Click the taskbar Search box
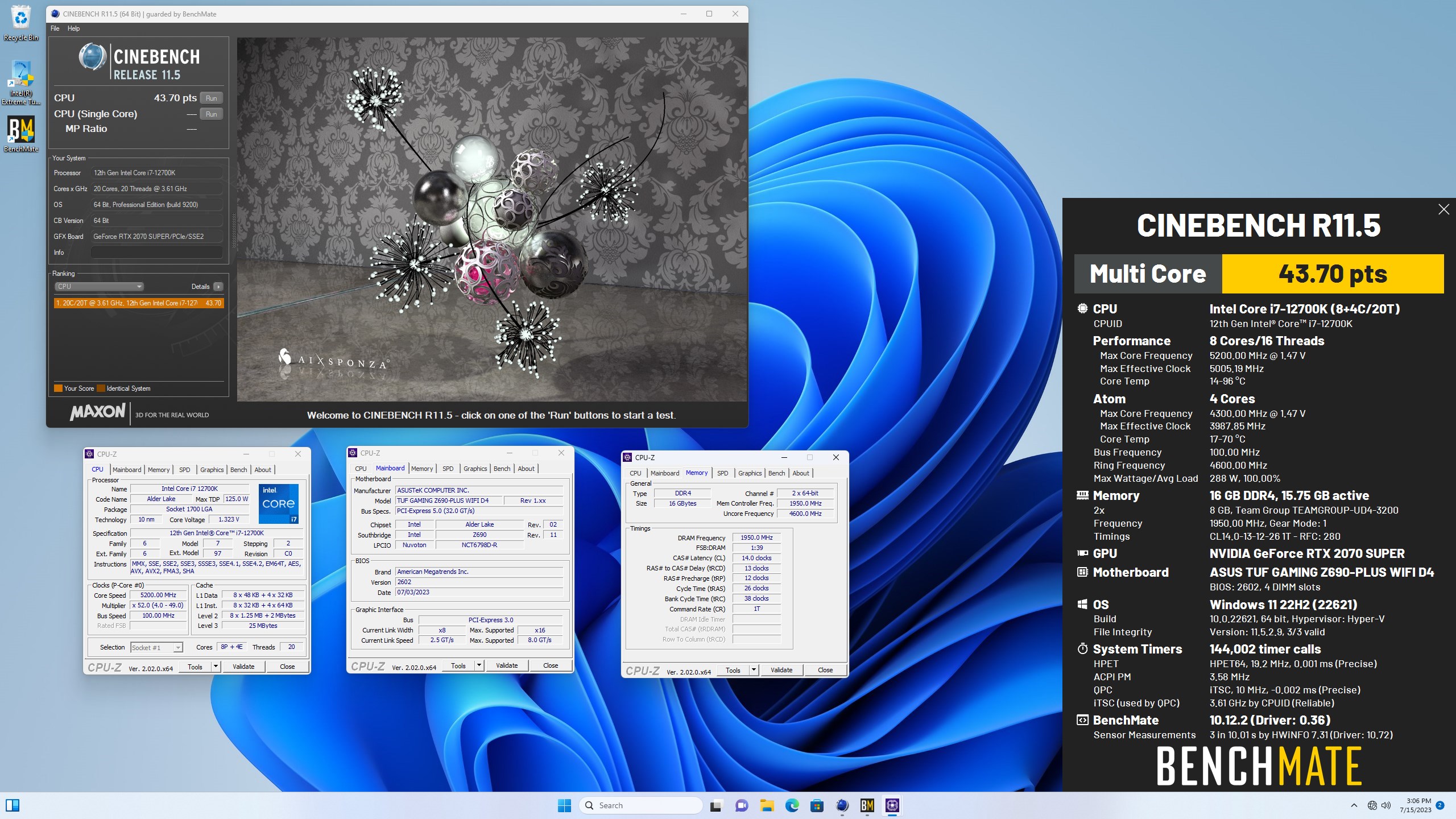1456x819 pixels. click(641, 805)
